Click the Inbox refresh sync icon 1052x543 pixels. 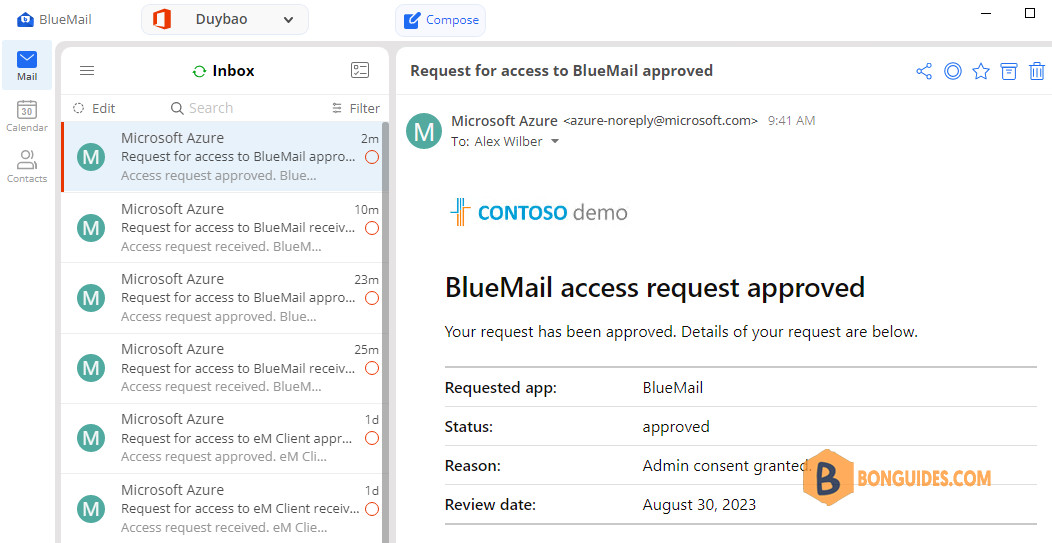point(199,71)
